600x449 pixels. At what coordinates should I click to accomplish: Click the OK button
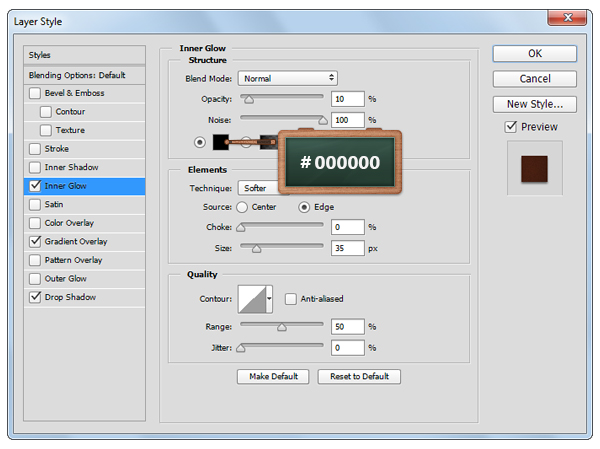tap(534, 53)
